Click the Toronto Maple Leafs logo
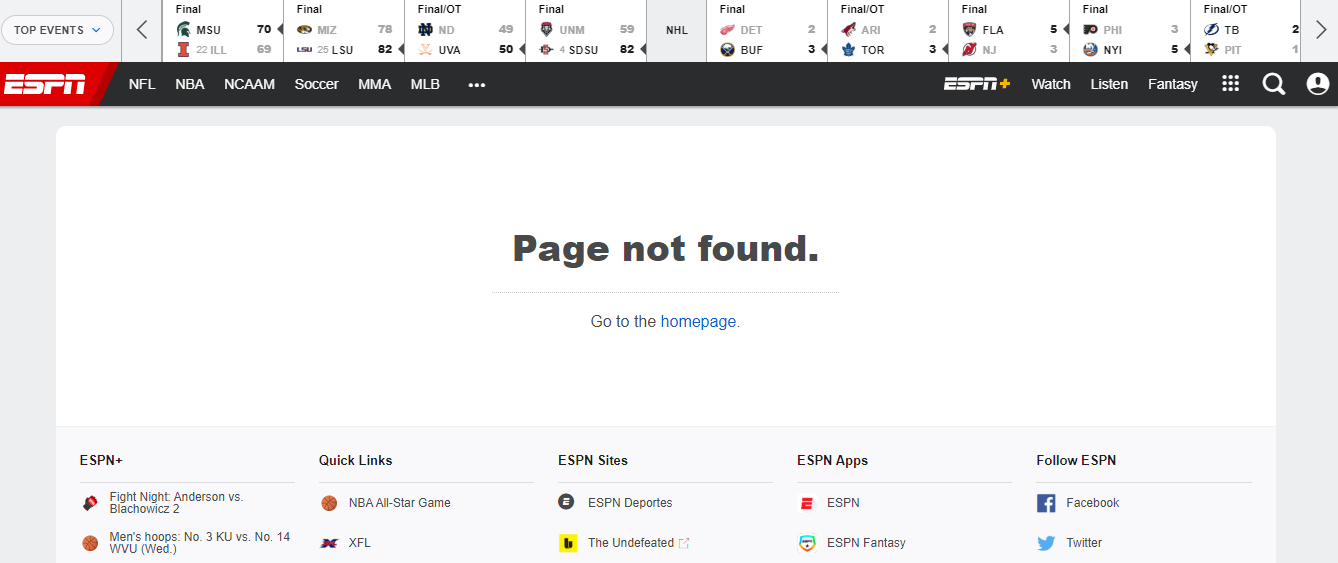Image resolution: width=1338 pixels, height=563 pixels. 849,49
